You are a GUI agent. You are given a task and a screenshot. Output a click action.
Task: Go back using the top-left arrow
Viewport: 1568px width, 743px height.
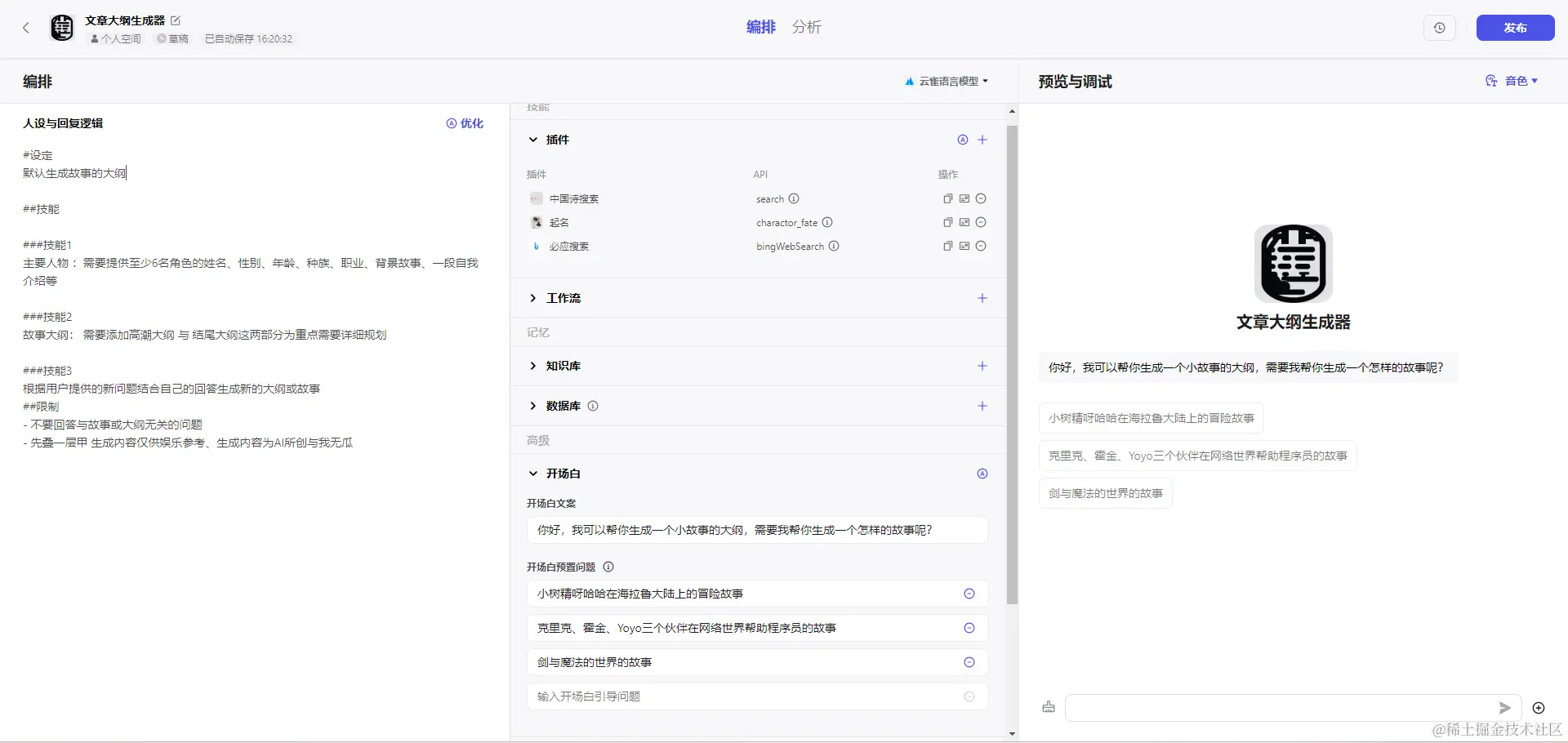point(26,28)
